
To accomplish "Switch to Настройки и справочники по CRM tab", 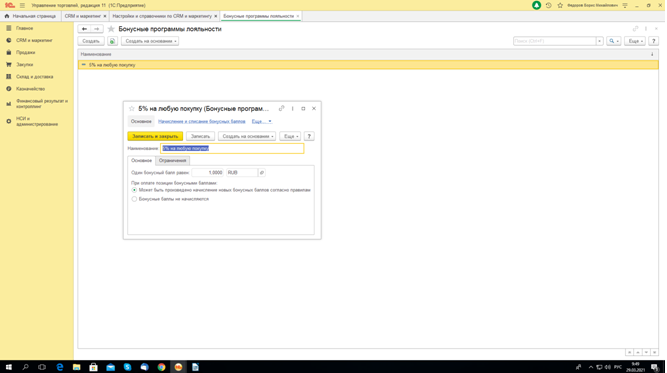I will point(162,16).
